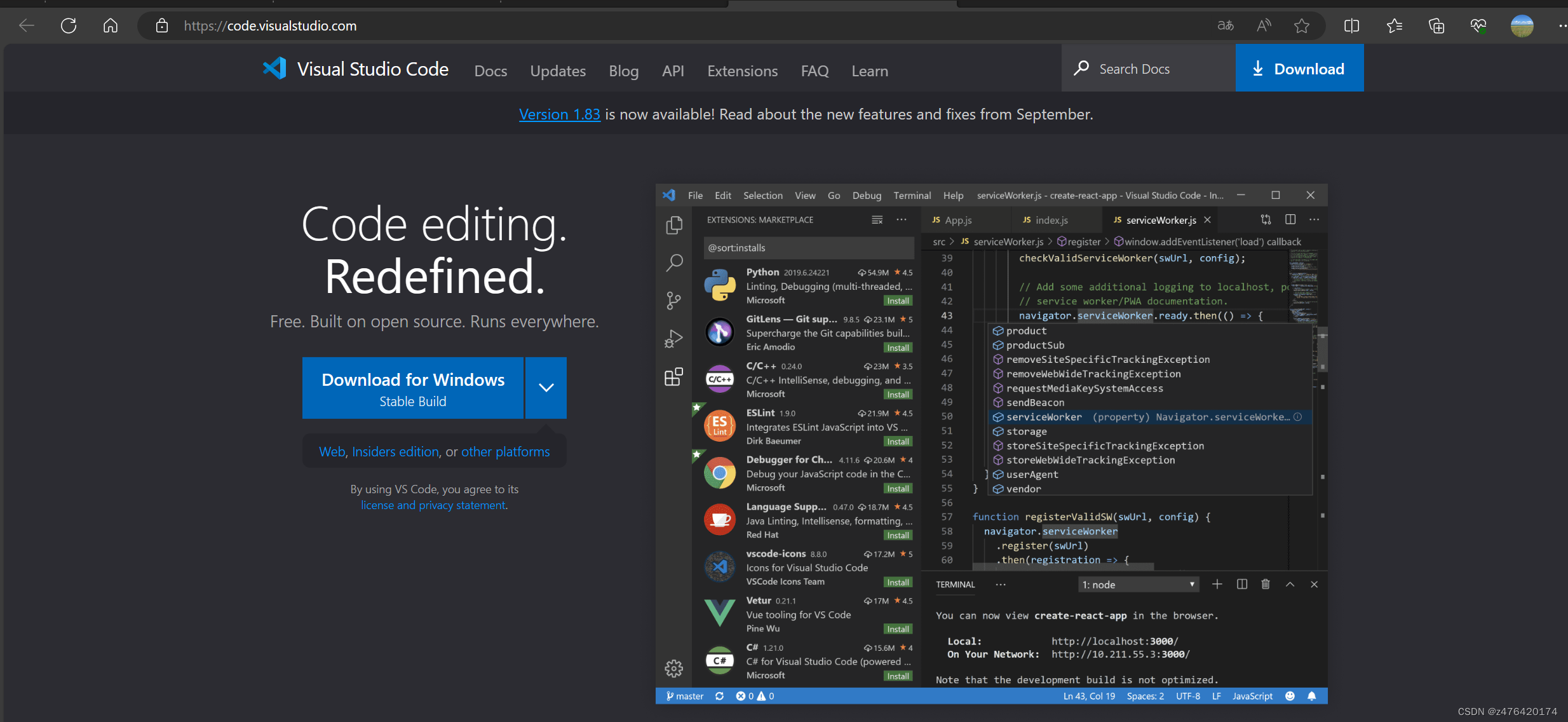Open browser Collections icon
Image resolution: width=1568 pixels, height=722 pixels.
point(1436,26)
